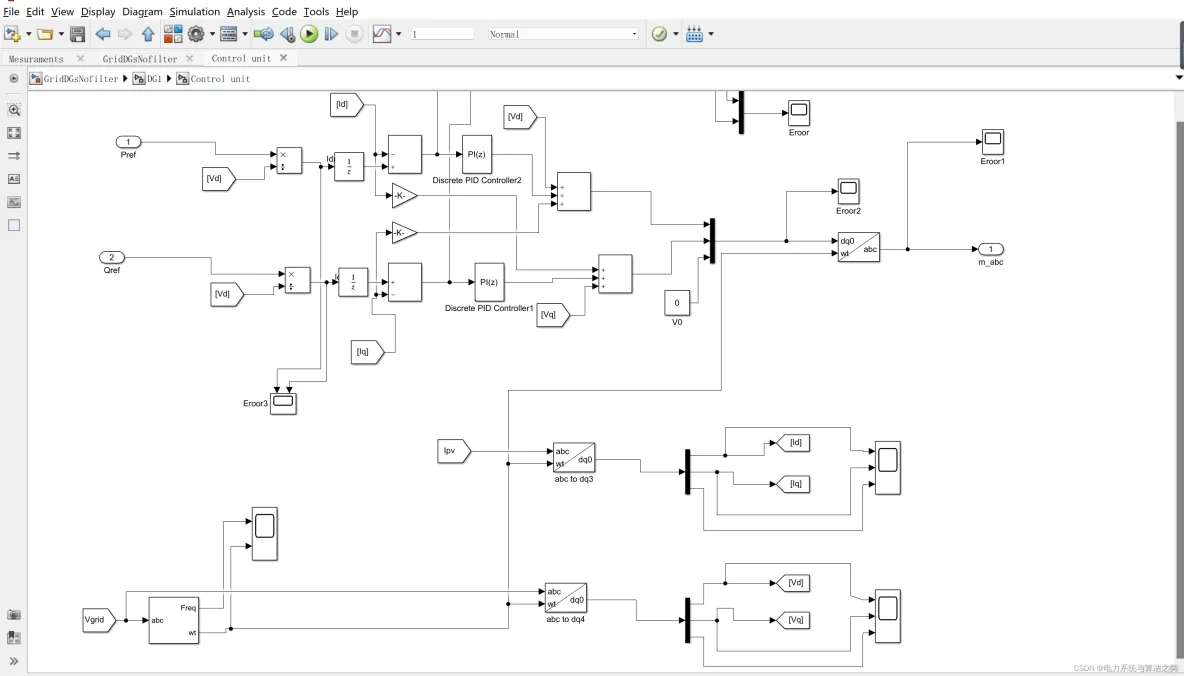Open the Library Browser icon
Screen dimensions: 1184x676
[173, 34]
